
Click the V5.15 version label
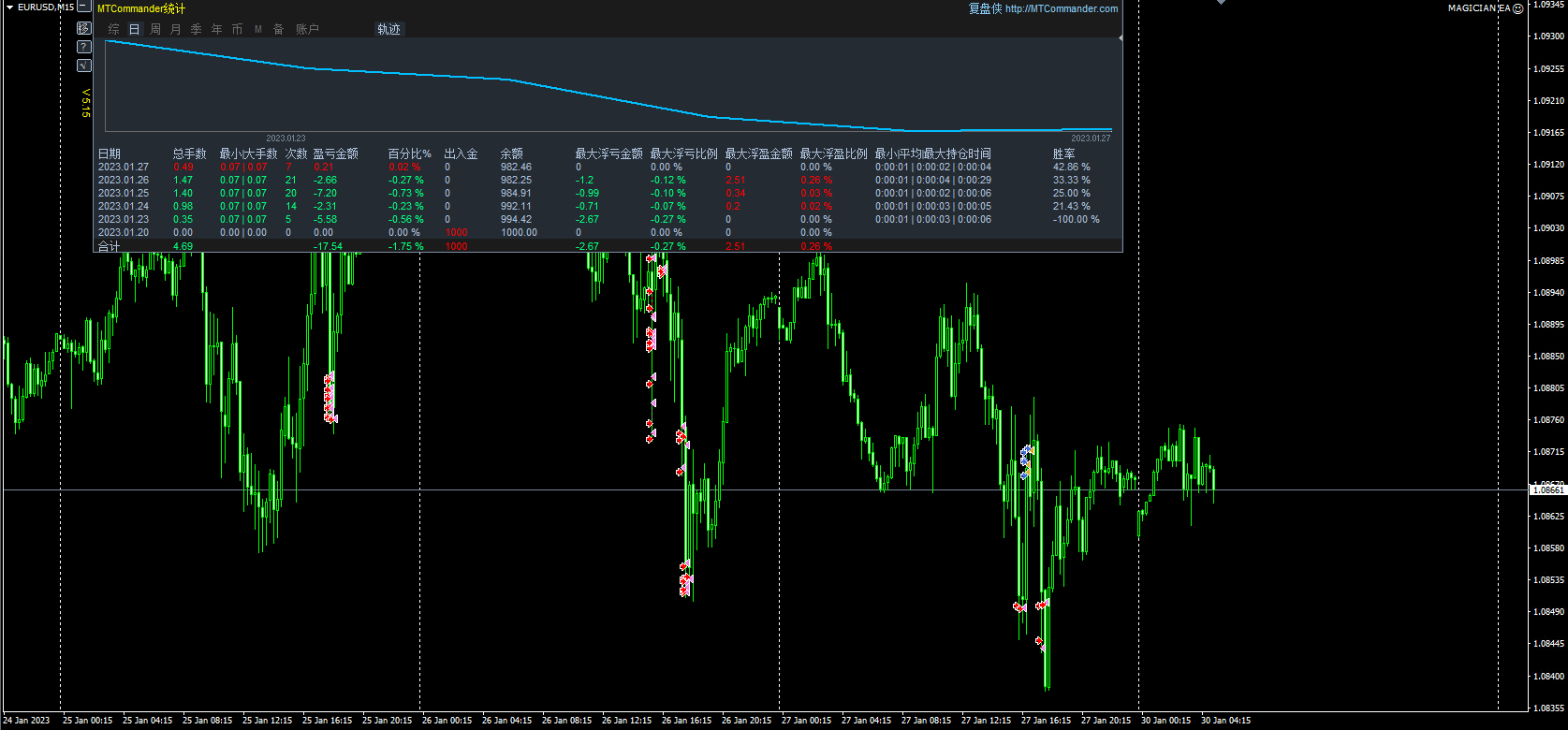pyautogui.click(x=85, y=103)
